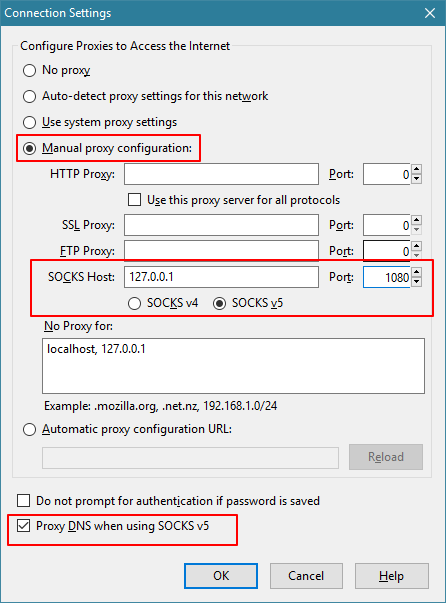Select Automatic proxy configuration URL option
Viewport: 446px width, 603px height.
click(30, 429)
